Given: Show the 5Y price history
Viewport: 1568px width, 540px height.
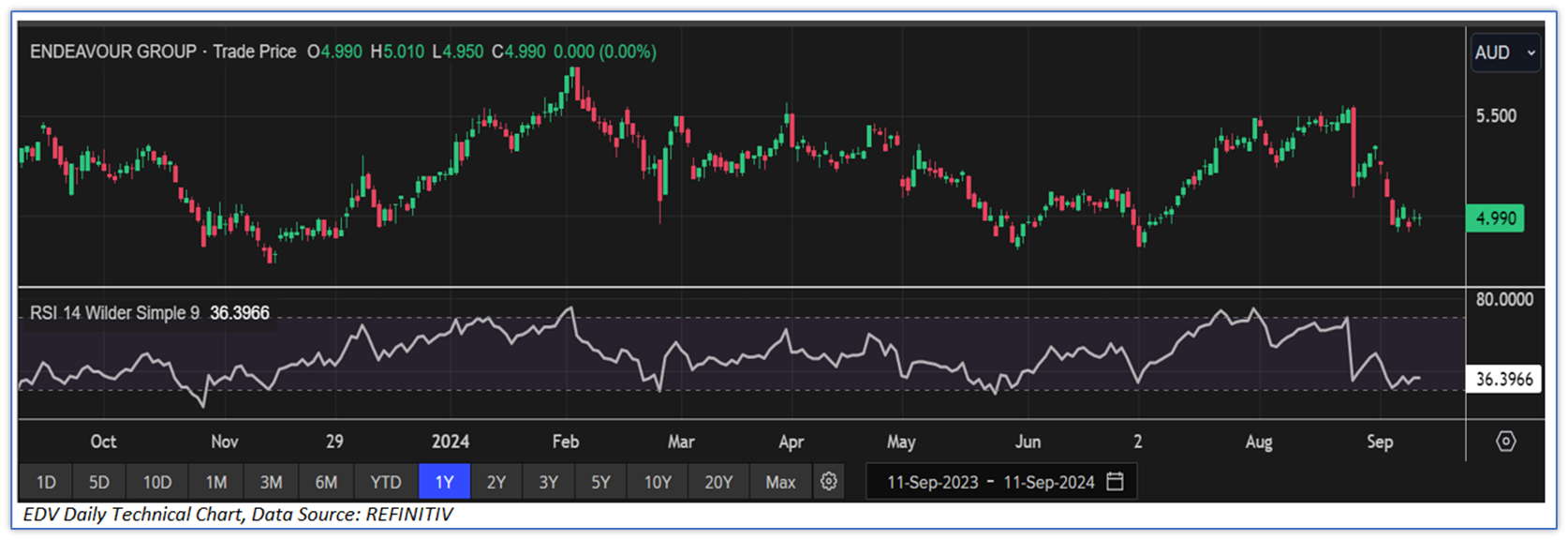Looking at the screenshot, I should point(600,482).
